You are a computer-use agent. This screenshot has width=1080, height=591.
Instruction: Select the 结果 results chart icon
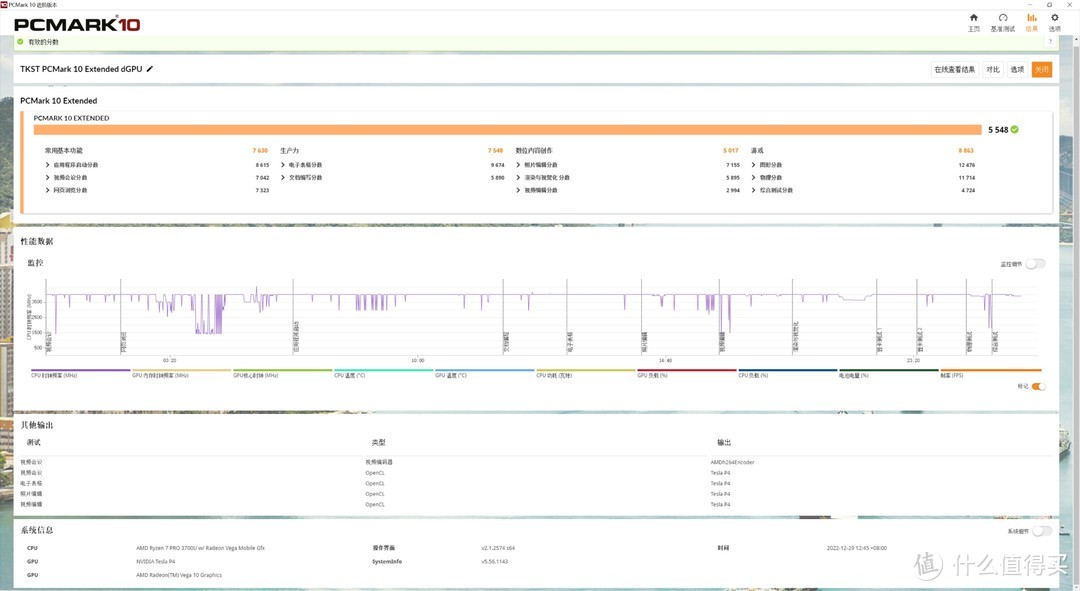pyautogui.click(x=1032, y=22)
